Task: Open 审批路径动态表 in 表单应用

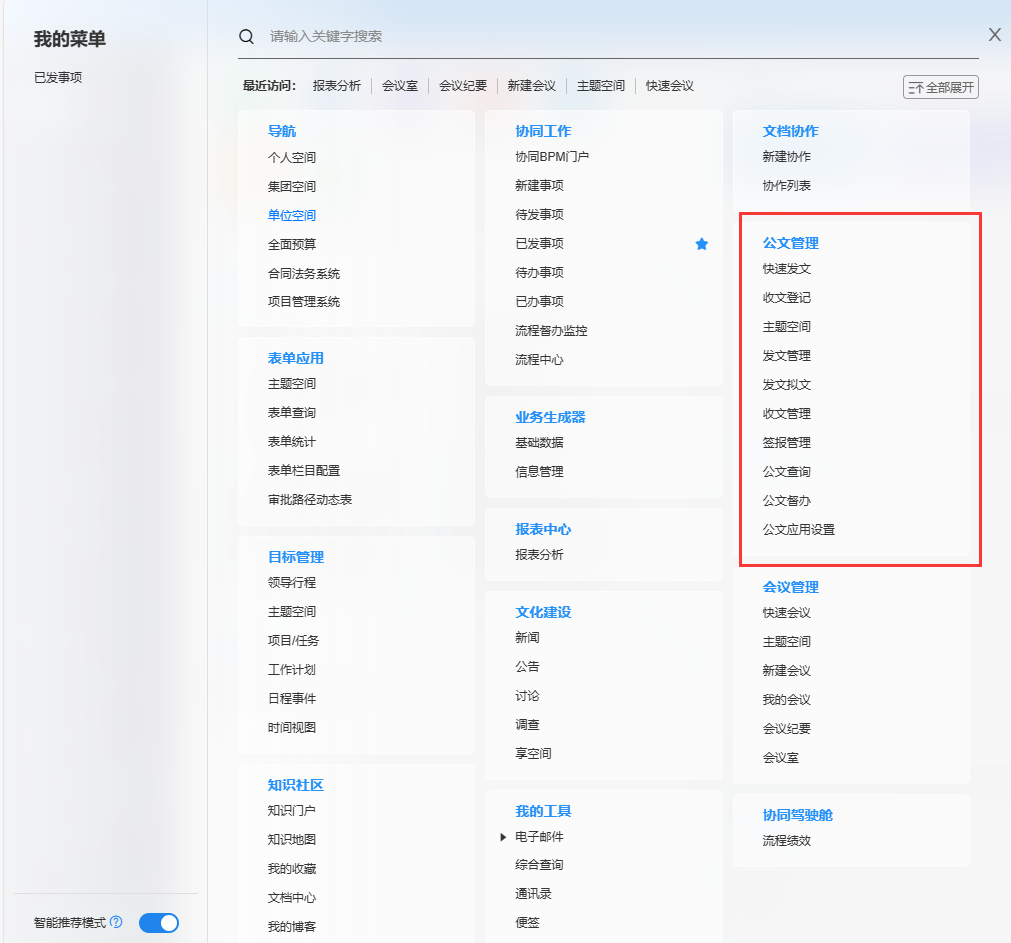Action: click(310, 500)
